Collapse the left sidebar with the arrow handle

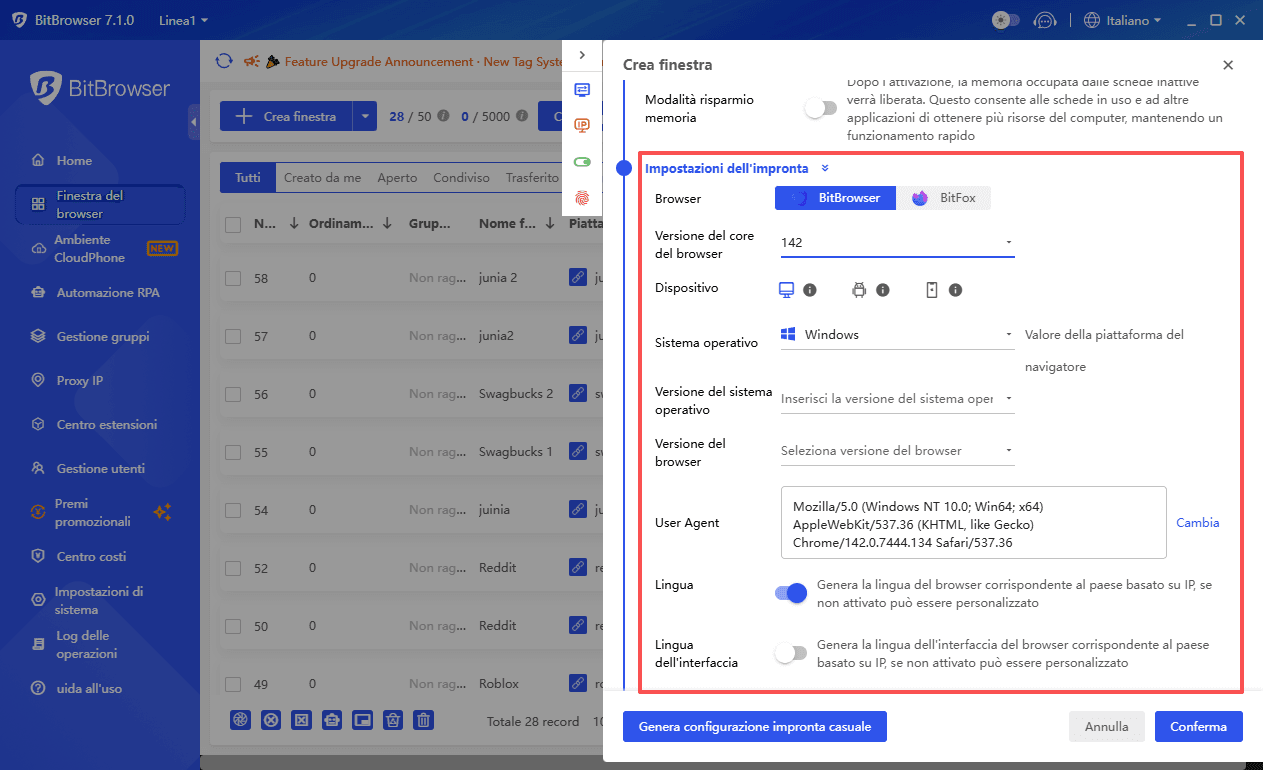pos(193,122)
